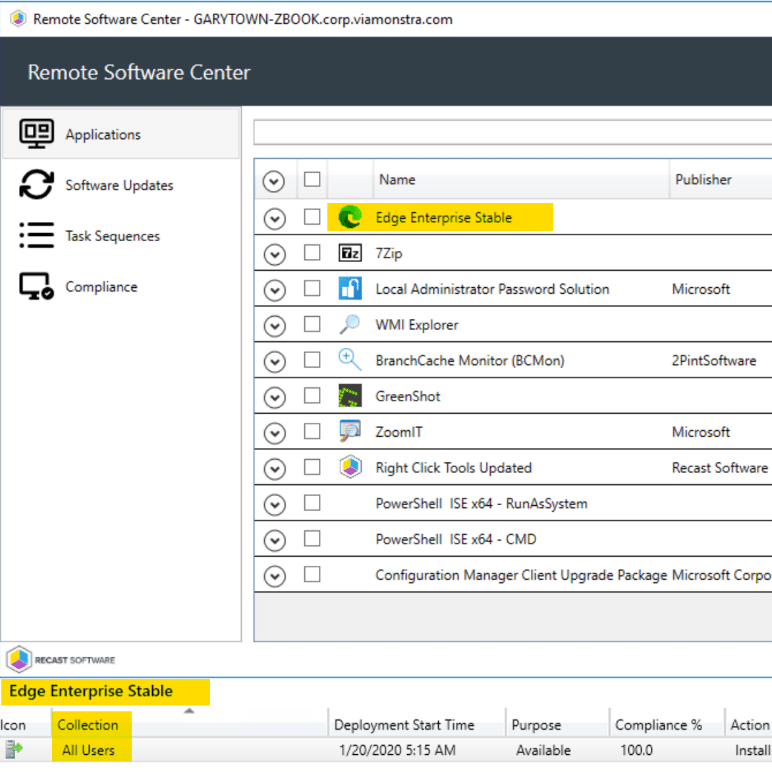Expand the Configuration Manager Client Upgrade row
772x772 pixels.
274,576
